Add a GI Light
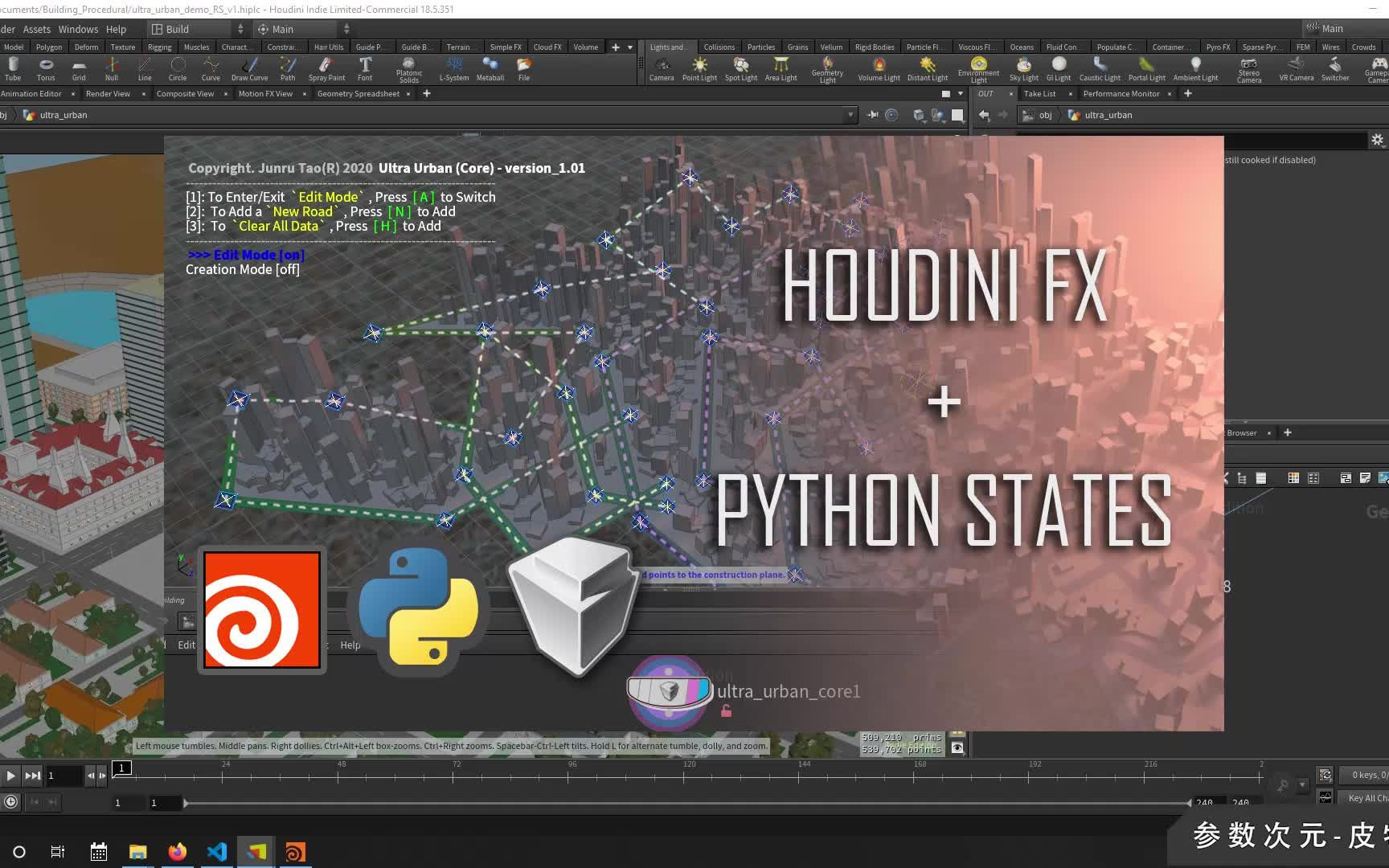 (1059, 69)
